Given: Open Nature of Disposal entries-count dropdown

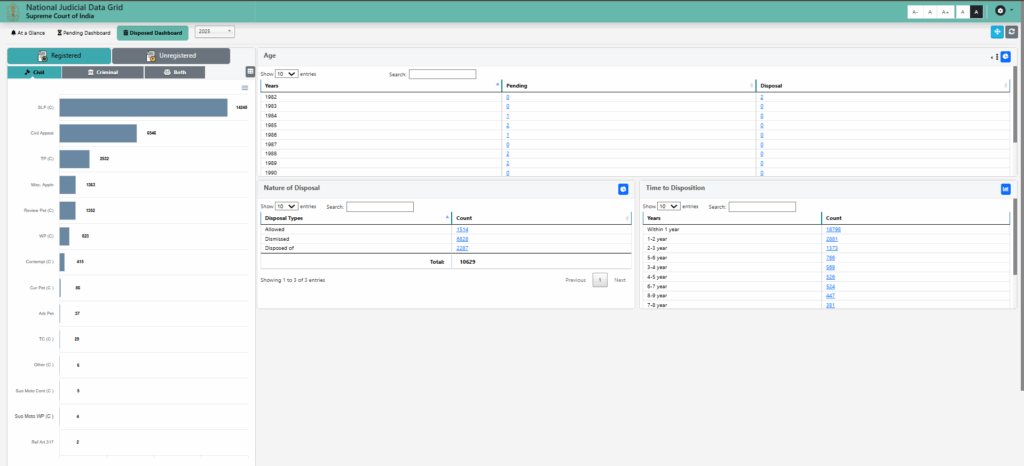Looking at the screenshot, I should tap(287, 206).
